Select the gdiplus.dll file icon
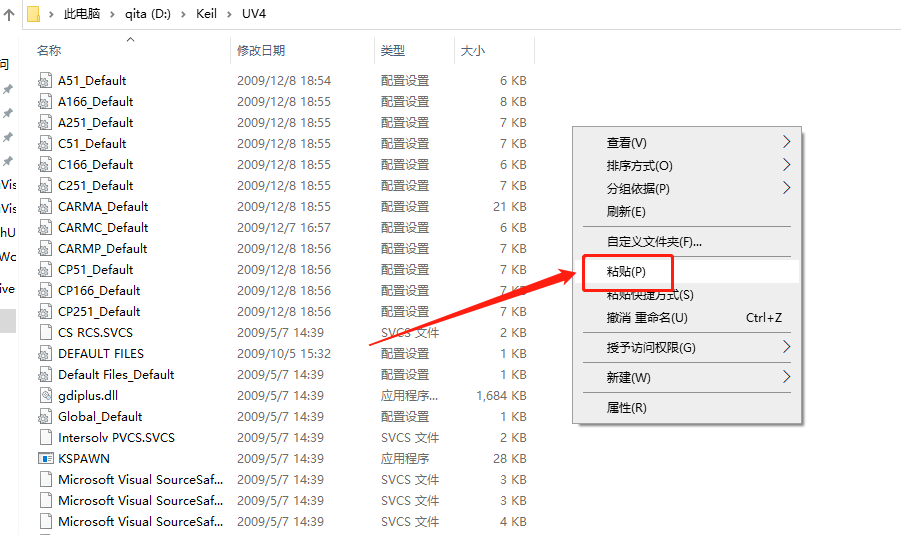 click(x=45, y=395)
